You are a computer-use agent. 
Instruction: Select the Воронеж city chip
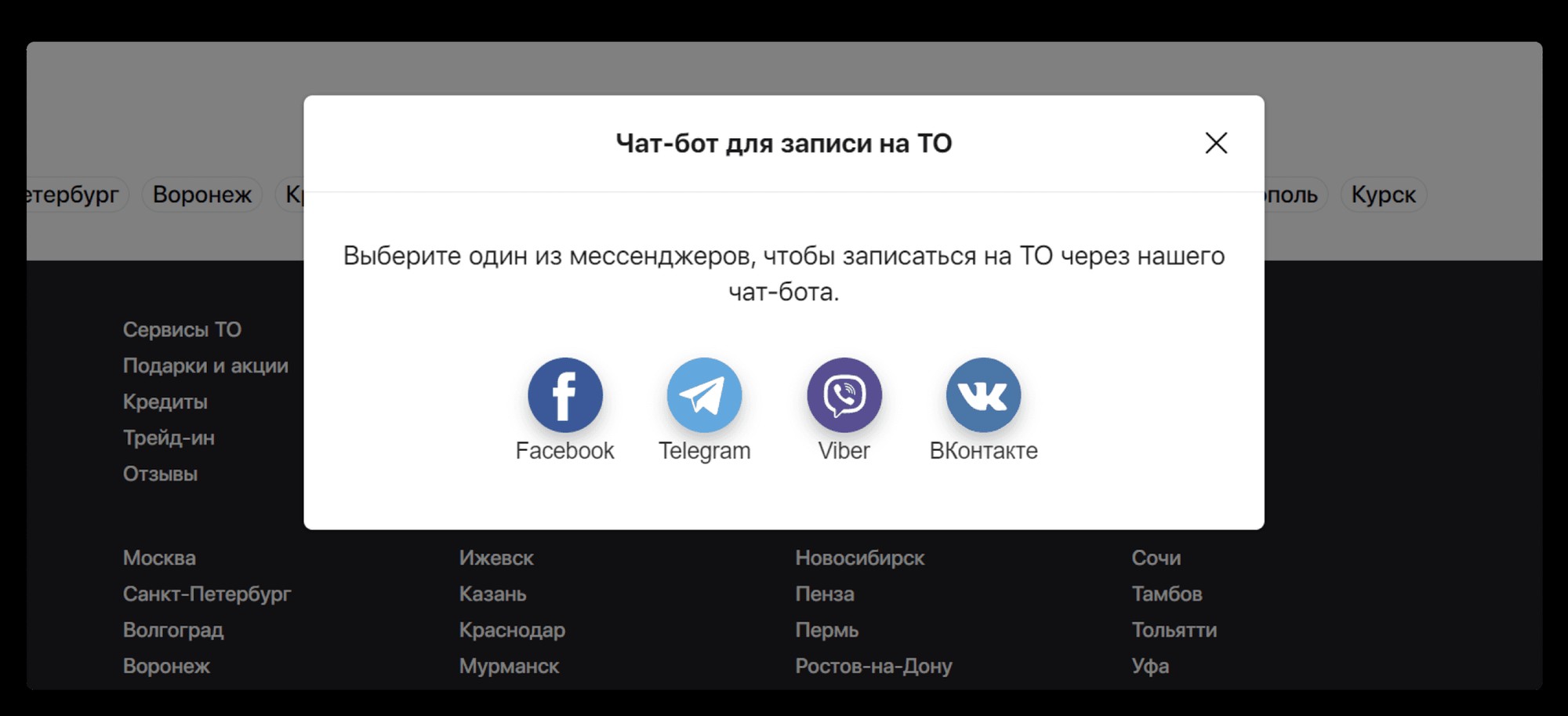click(202, 194)
